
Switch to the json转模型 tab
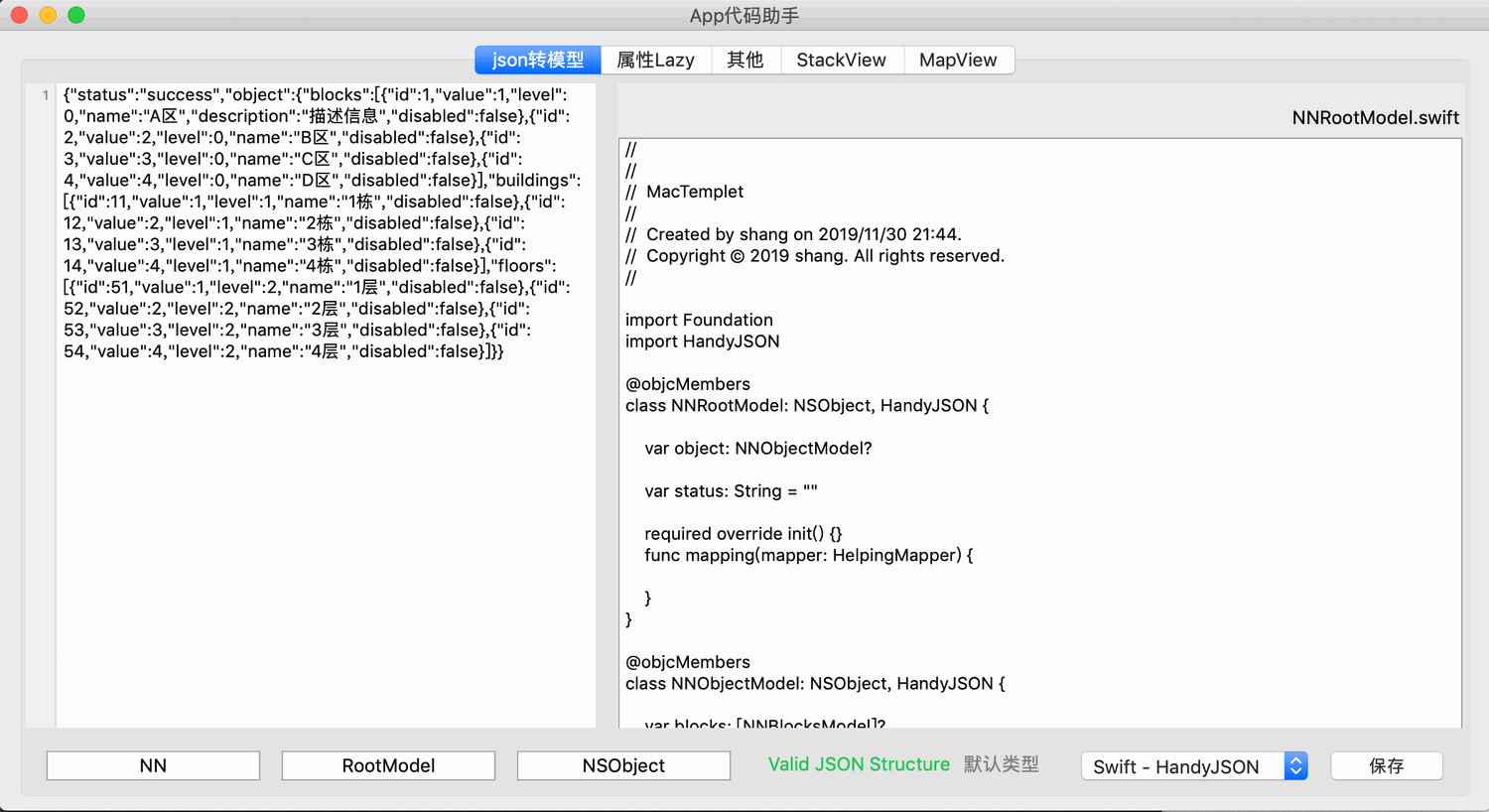coord(538,60)
